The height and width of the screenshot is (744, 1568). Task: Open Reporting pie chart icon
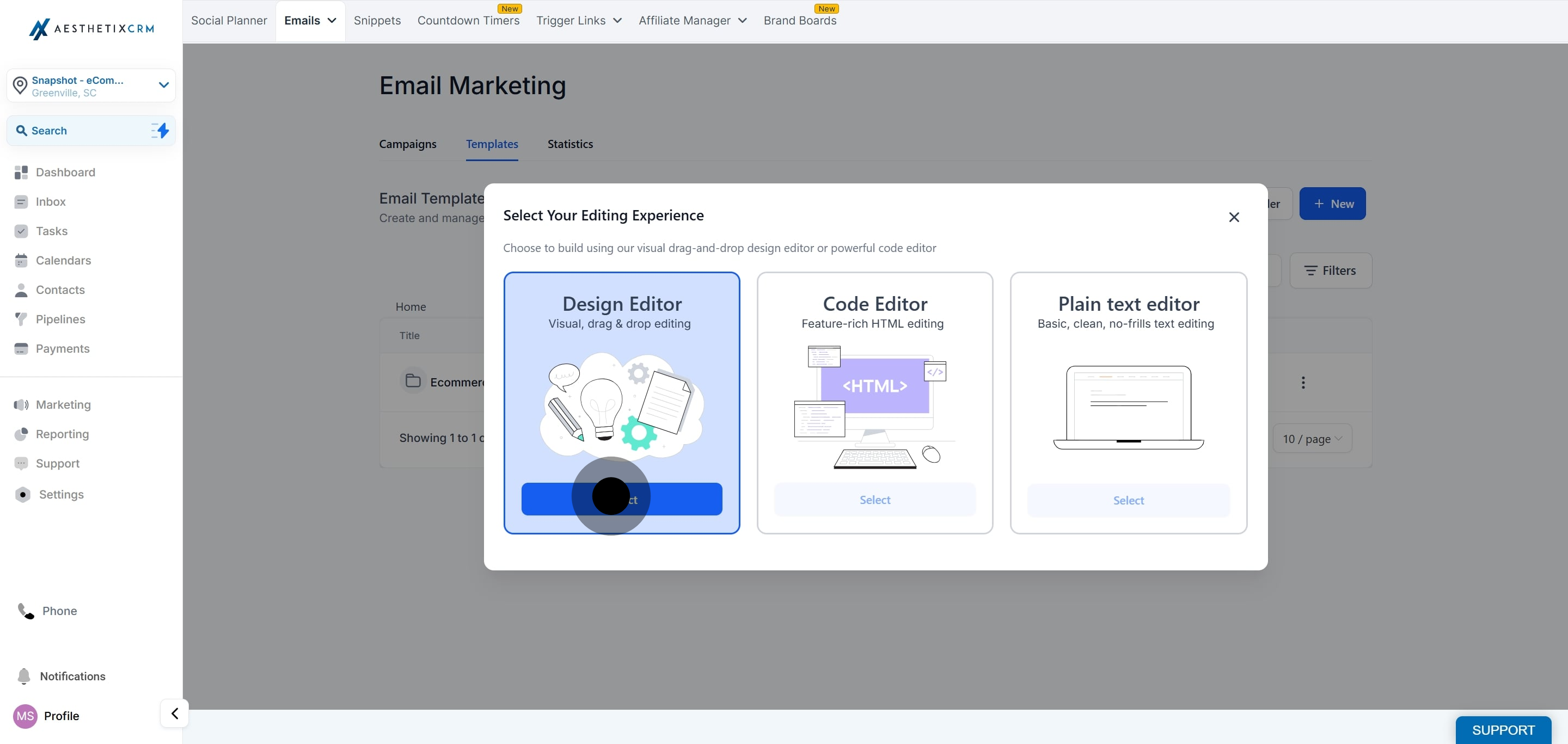21,434
